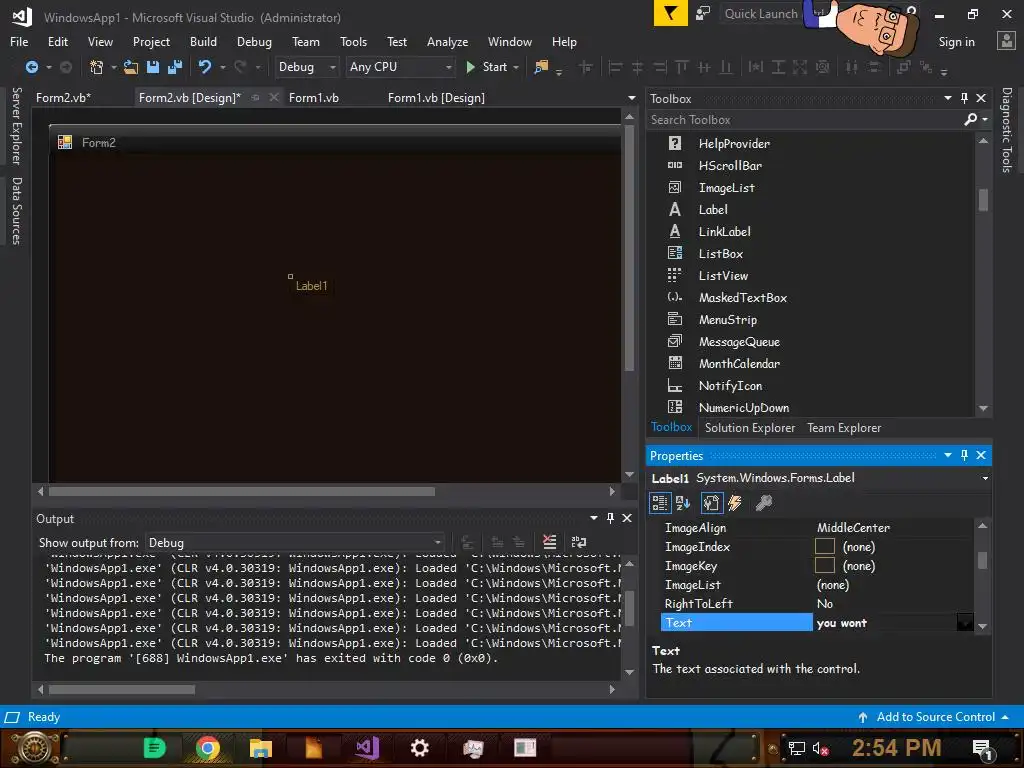Toggle the Properties page button
This screenshot has width=1024, height=768.
pos(711,503)
